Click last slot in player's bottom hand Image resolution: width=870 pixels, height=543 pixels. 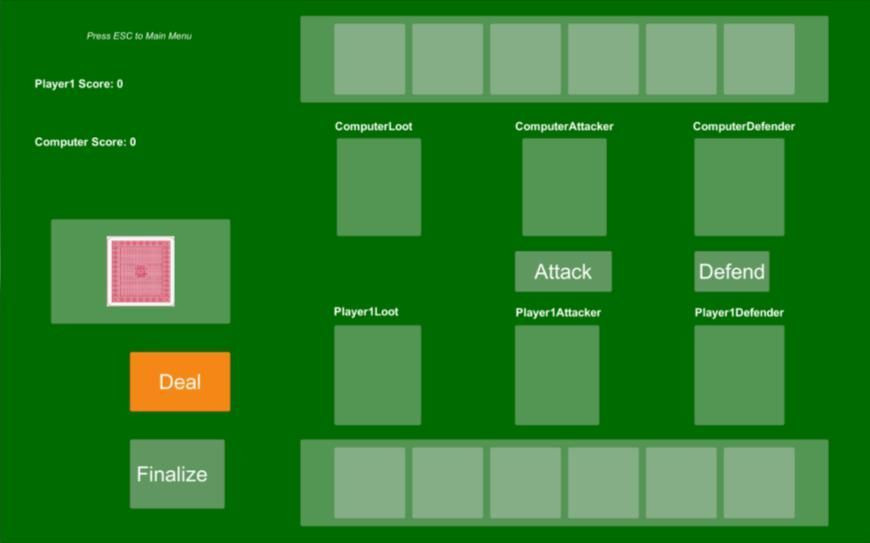point(759,483)
